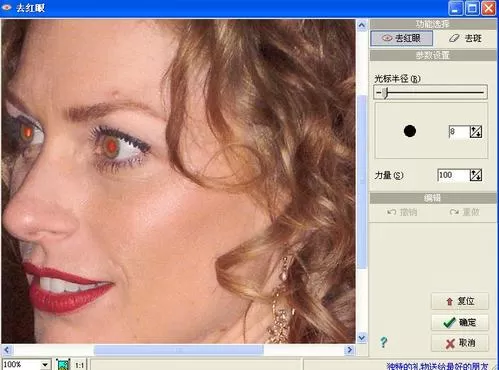Maximize the 去红眼 window
Image resolution: width=499 pixels, height=370 pixels.
click(x=472, y=8)
